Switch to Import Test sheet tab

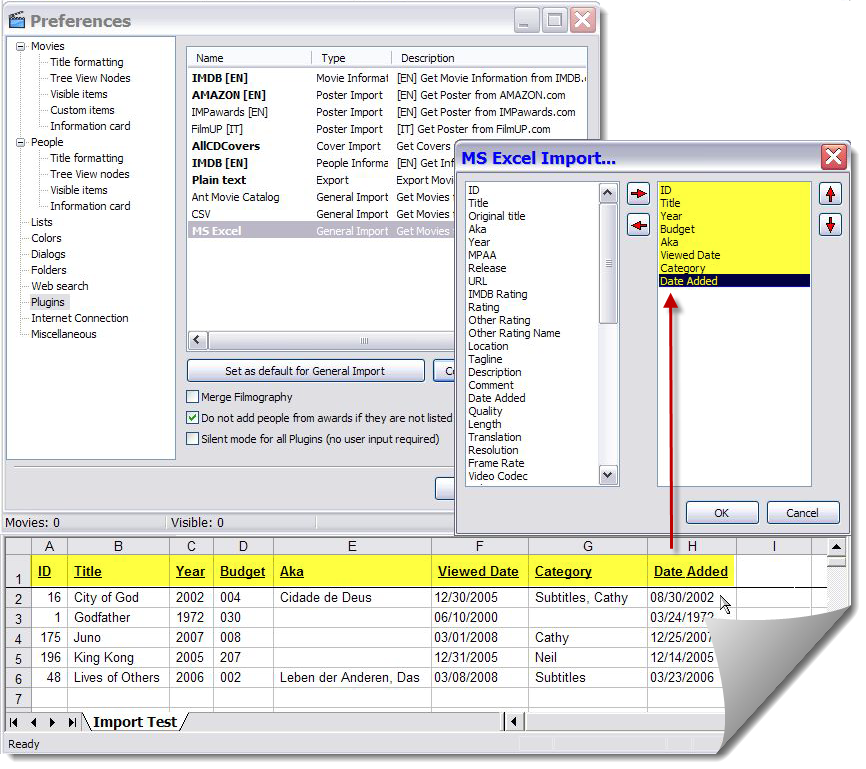tap(135, 722)
